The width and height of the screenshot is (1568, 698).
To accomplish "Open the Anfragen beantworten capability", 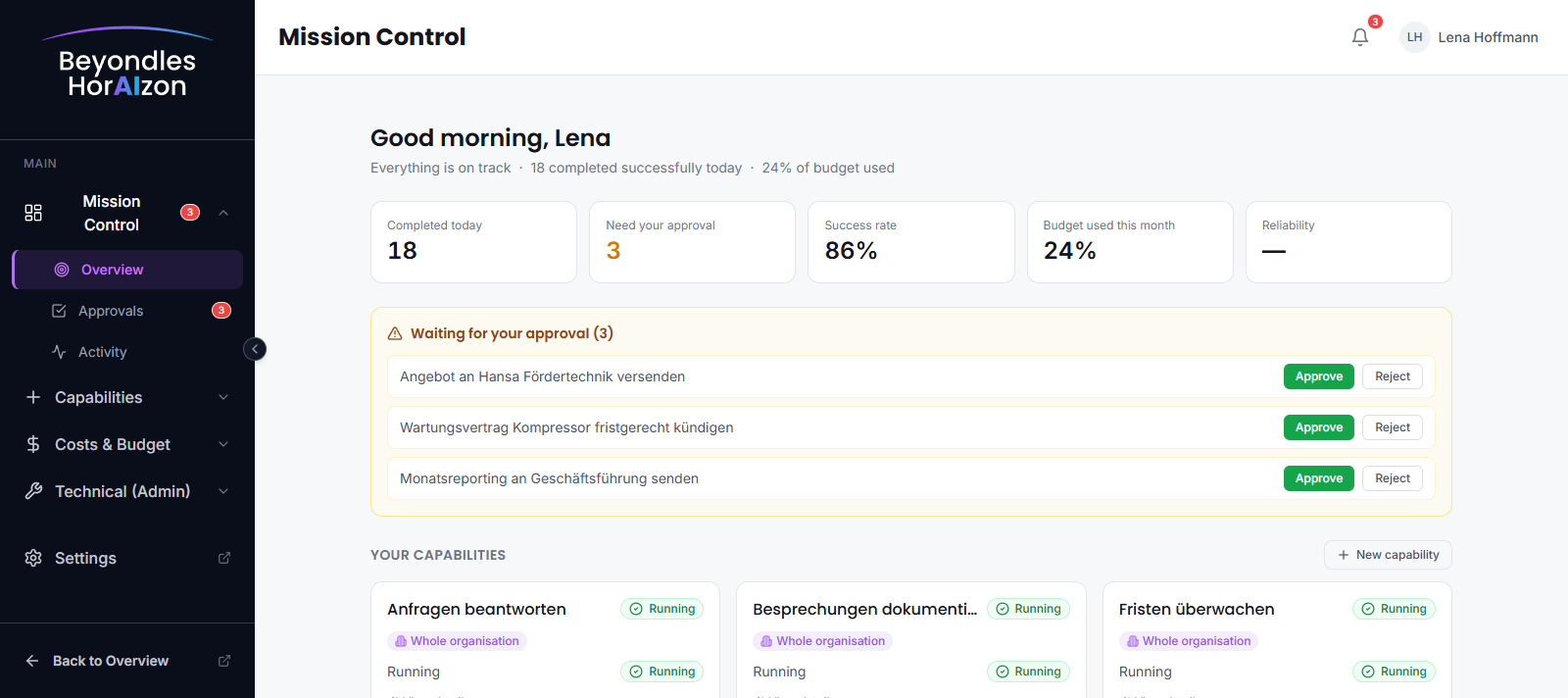I will pos(476,609).
